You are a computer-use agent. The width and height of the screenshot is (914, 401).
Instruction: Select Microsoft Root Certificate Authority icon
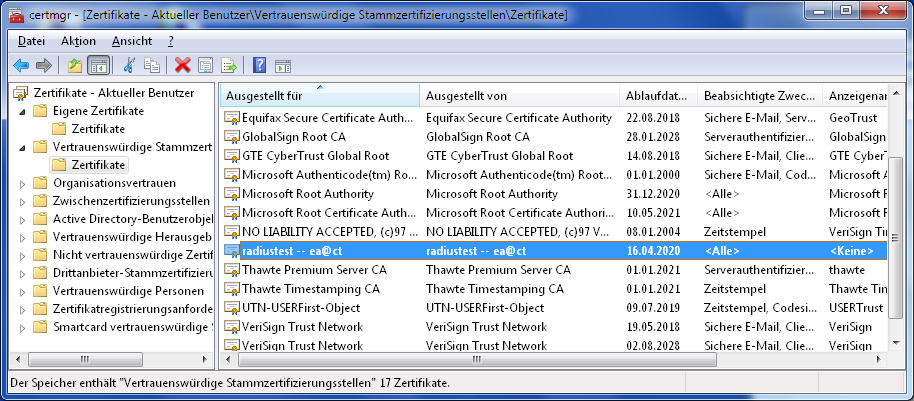[x=232, y=213]
